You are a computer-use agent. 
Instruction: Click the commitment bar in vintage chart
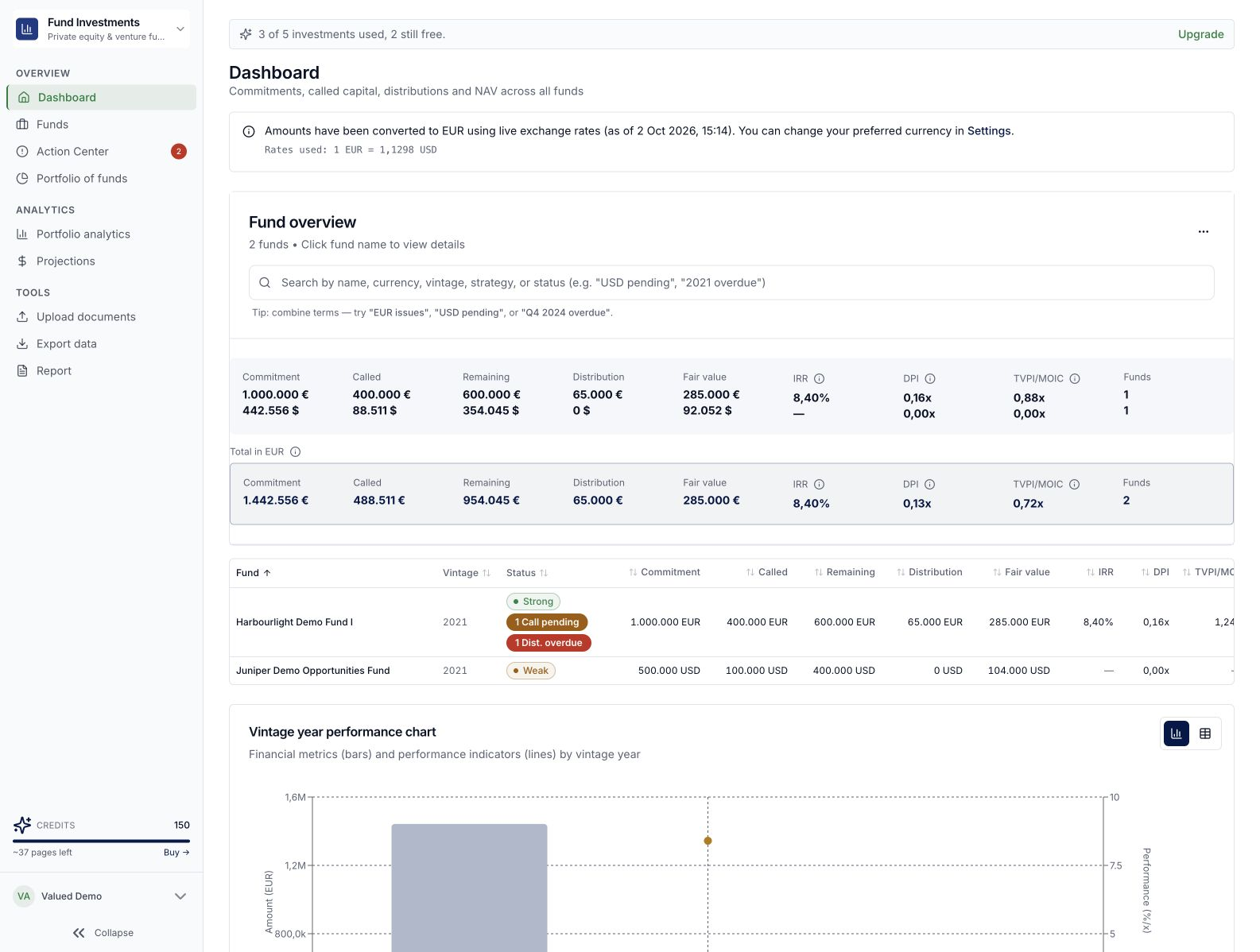(469, 888)
